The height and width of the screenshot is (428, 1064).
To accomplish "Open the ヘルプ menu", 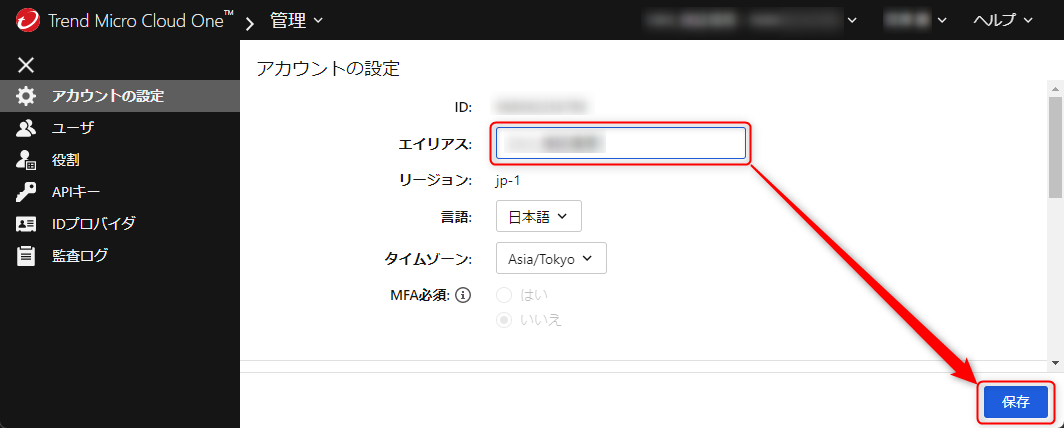I will click(1003, 20).
